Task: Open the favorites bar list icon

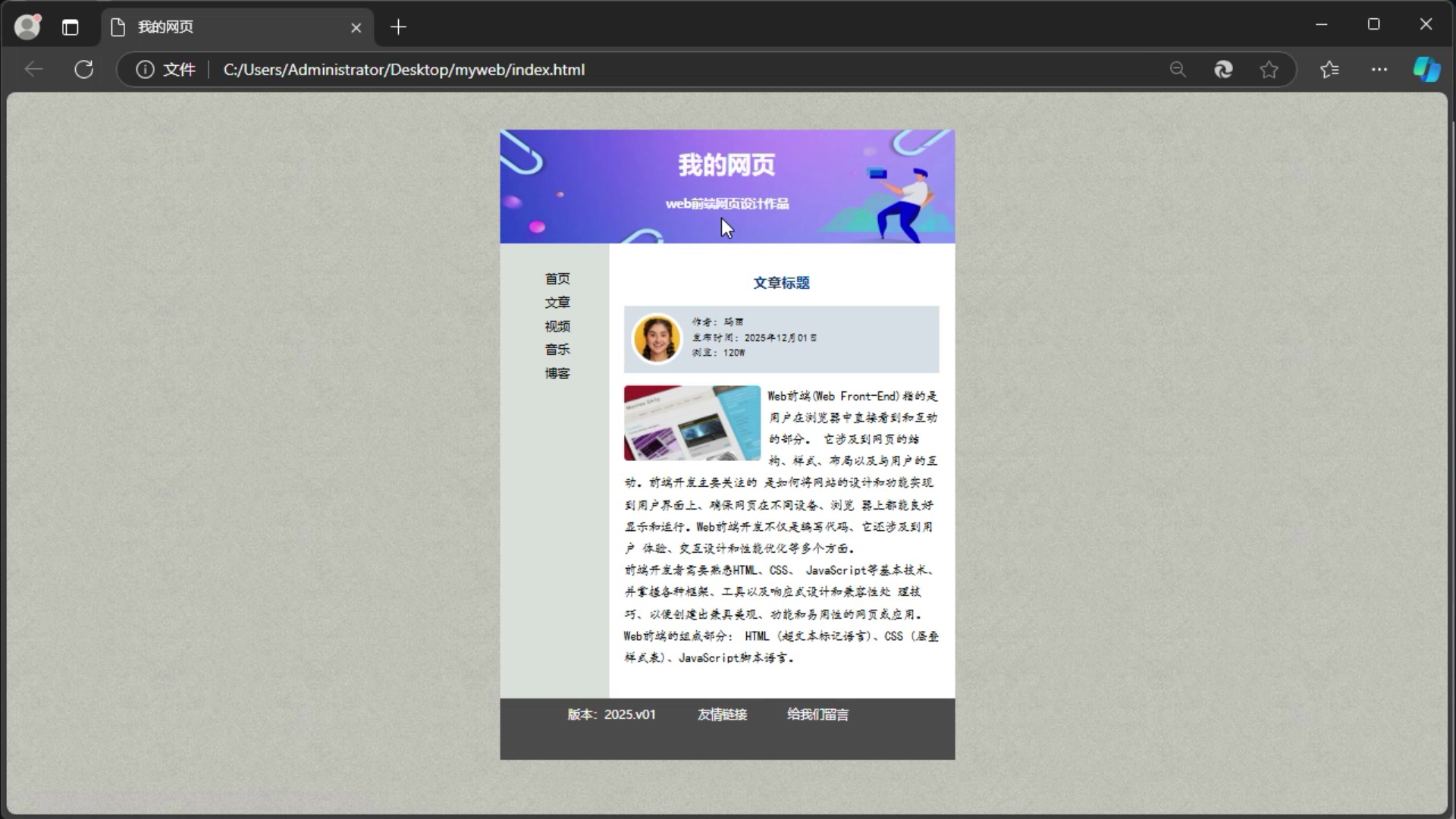Action: [1330, 69]
